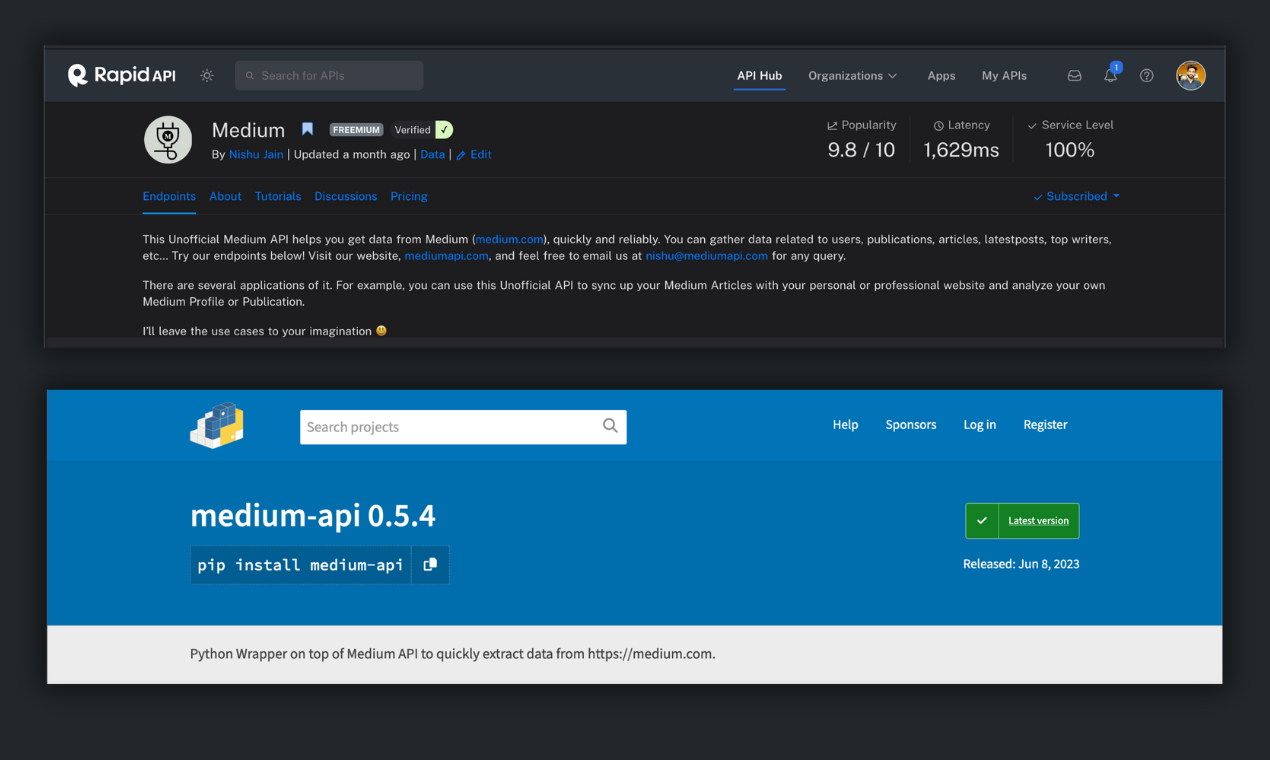Click the 9.8 / 10 popularity value
Screen dimensions: 1270x760
[x=861, y=150]
